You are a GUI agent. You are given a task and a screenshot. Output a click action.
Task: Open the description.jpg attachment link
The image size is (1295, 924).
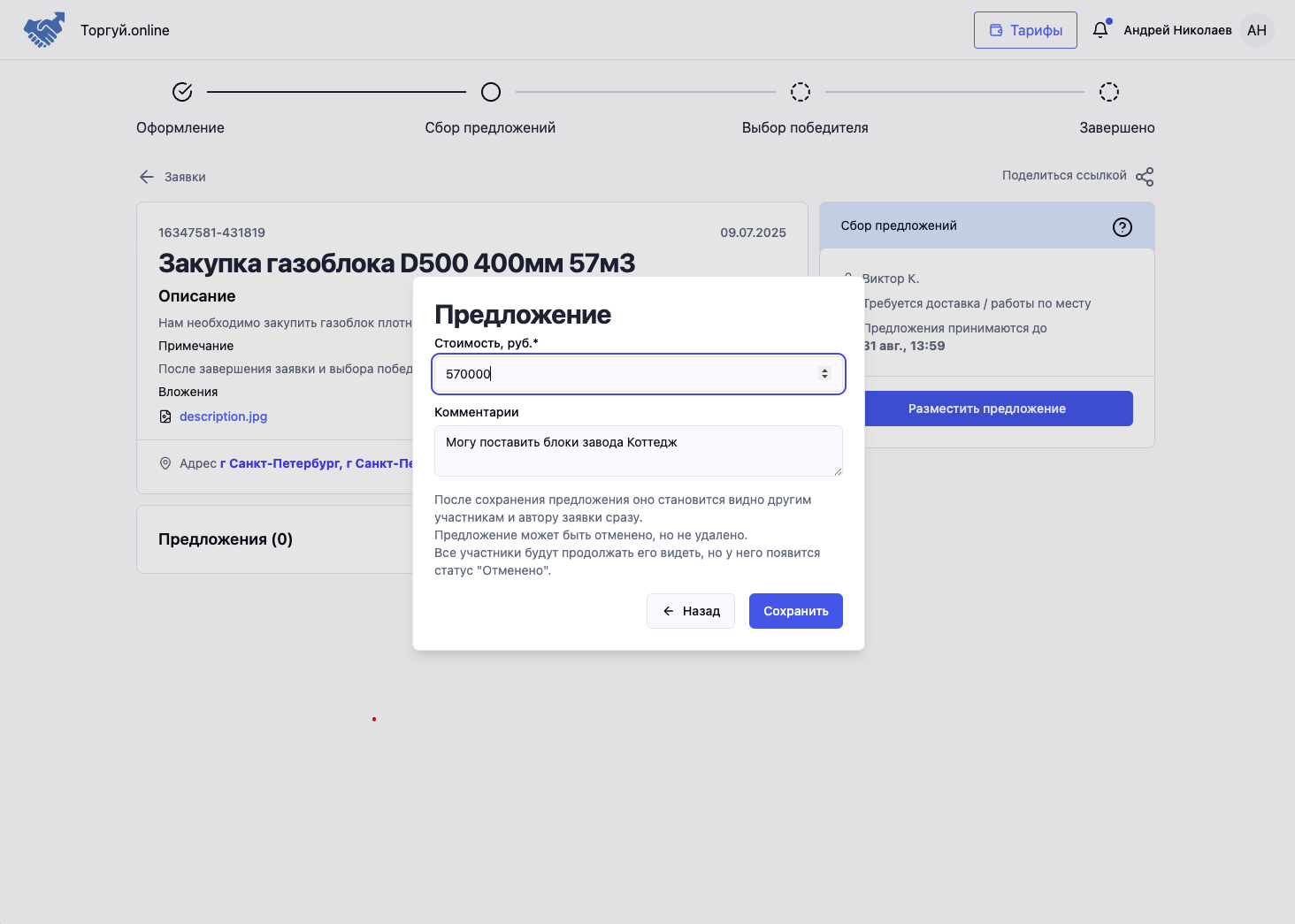coord(223,416)
